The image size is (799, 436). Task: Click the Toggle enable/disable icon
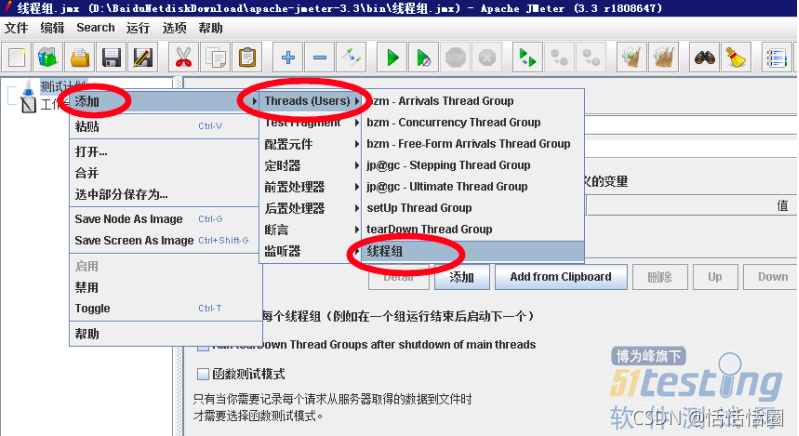click(352, 58)
